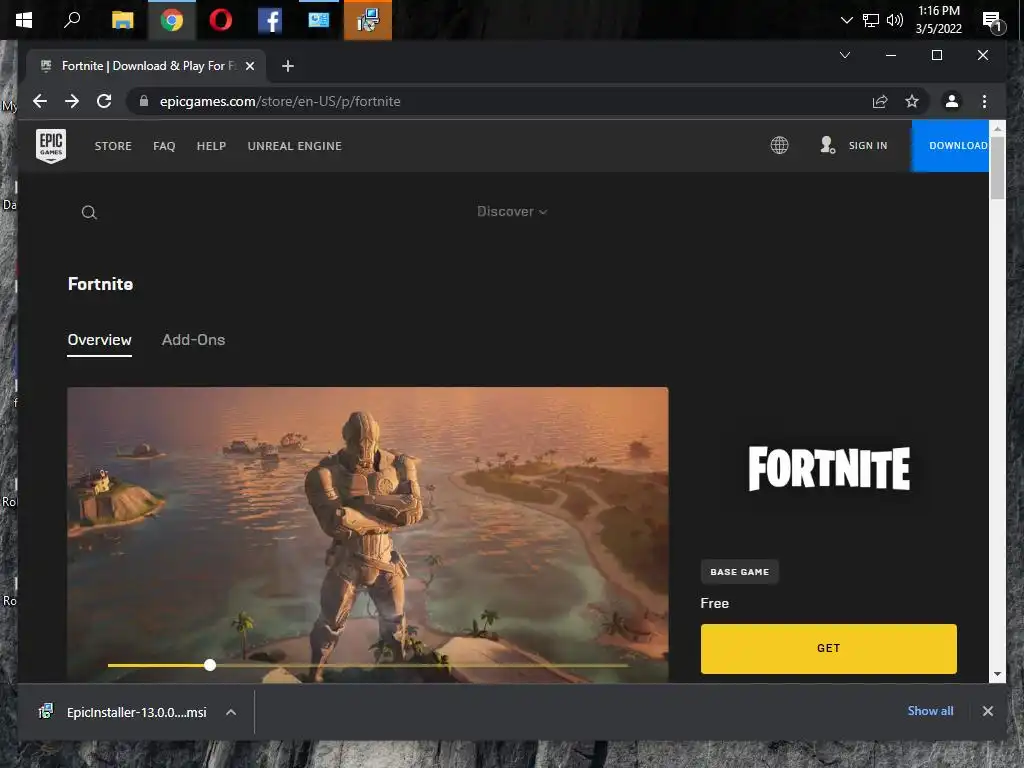This screenshot has height=768, width=1024.
Task: Click the Free price label
Action: [x=714, y=603]
